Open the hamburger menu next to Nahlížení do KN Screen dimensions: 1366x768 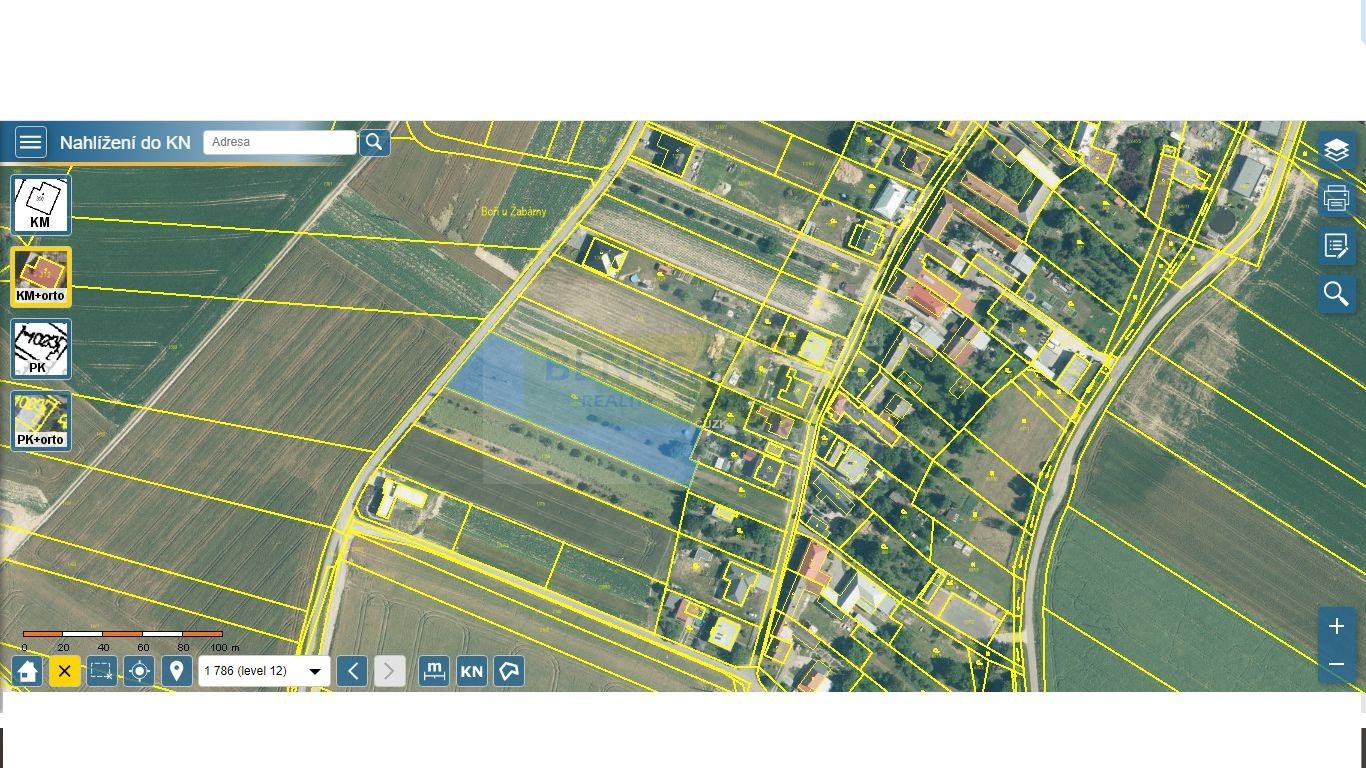tap(30, 142)
